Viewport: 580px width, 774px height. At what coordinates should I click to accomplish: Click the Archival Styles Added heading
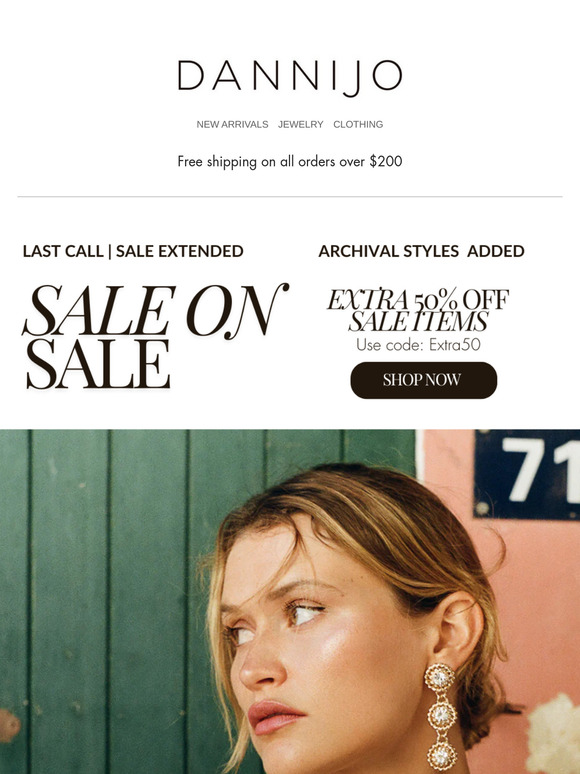tap(421, 251)
